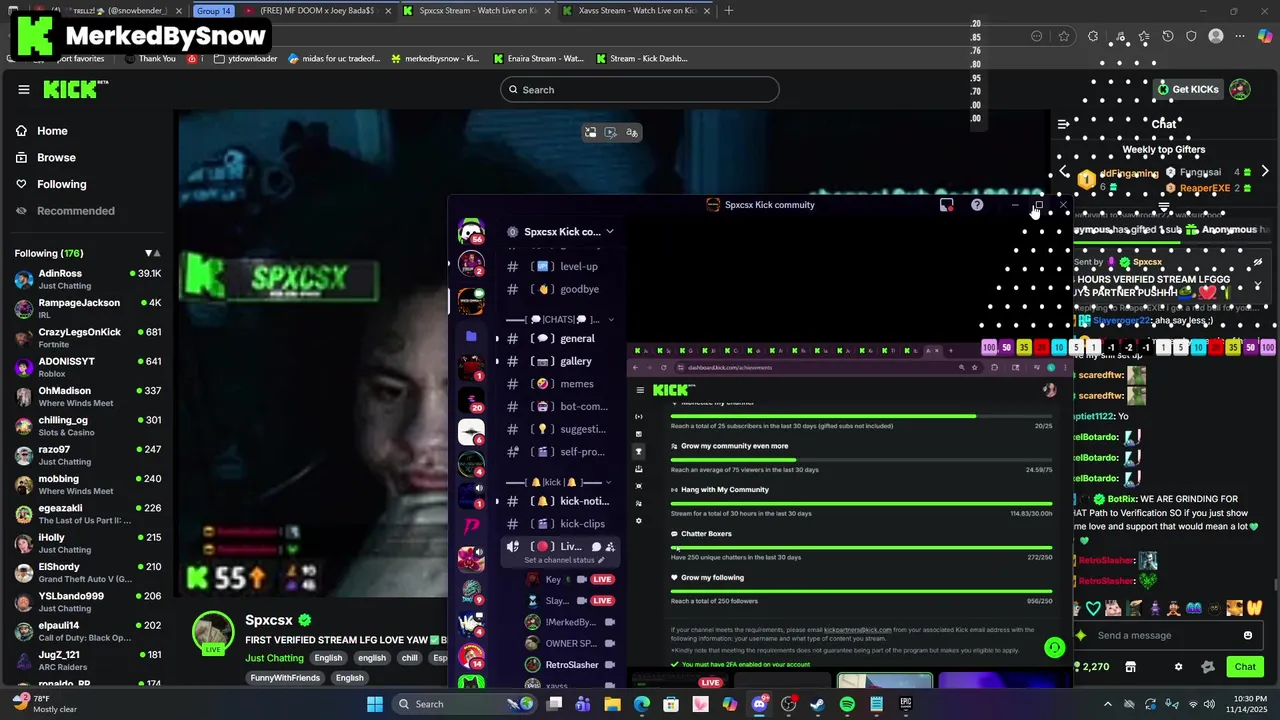This screenshot has width=1280, height=720.
Task: Show next weekly top gifters
Action: 1265,172
